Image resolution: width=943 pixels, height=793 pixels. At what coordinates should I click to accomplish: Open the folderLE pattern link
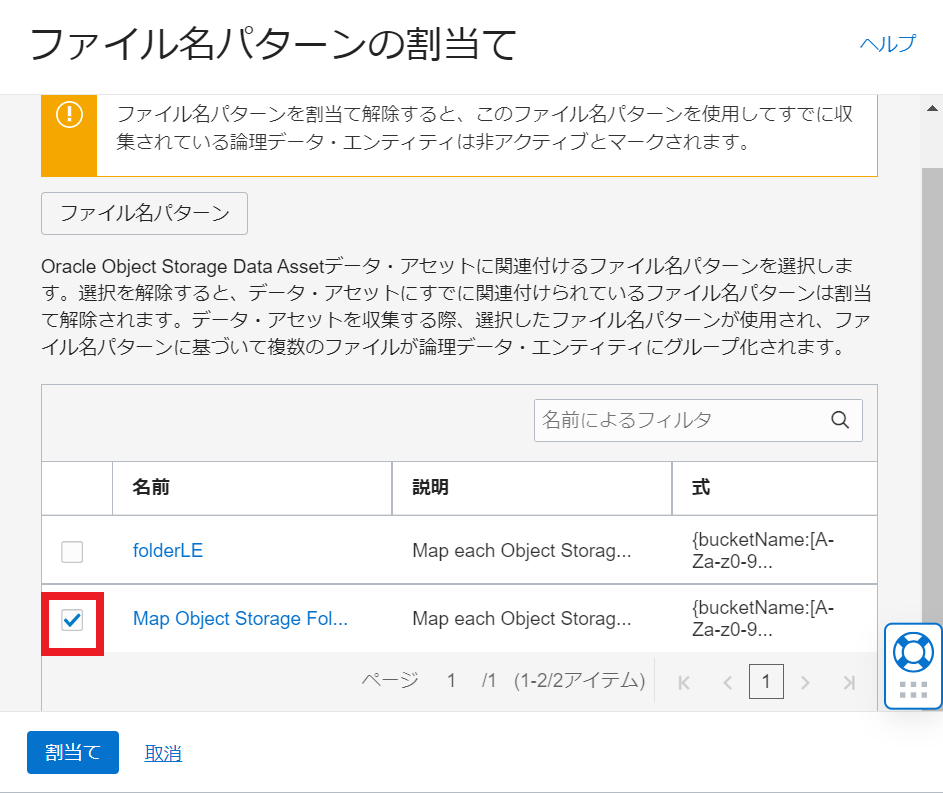pyautogui.click(x=167, y=550)
